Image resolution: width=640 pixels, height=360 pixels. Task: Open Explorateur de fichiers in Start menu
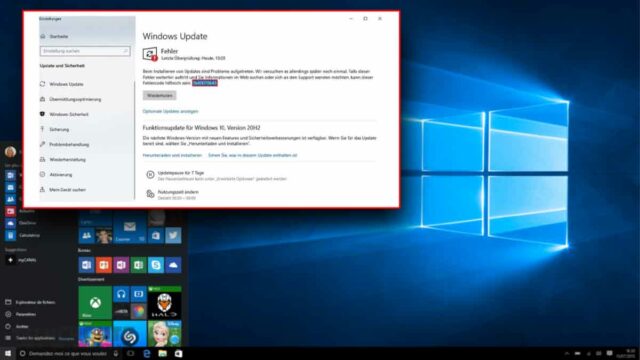[x=35, y=302]
